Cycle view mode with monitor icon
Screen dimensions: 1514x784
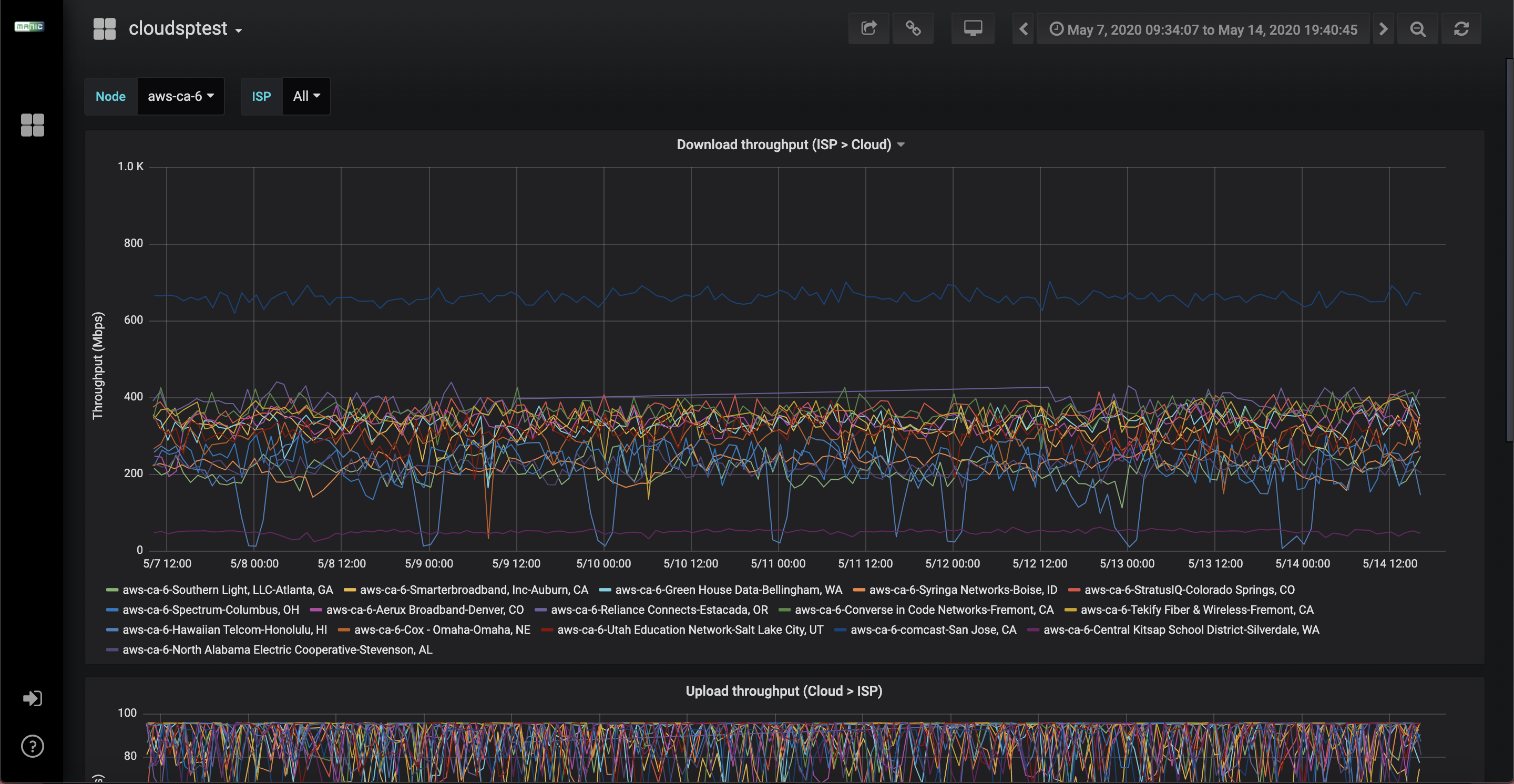(973, 28)
